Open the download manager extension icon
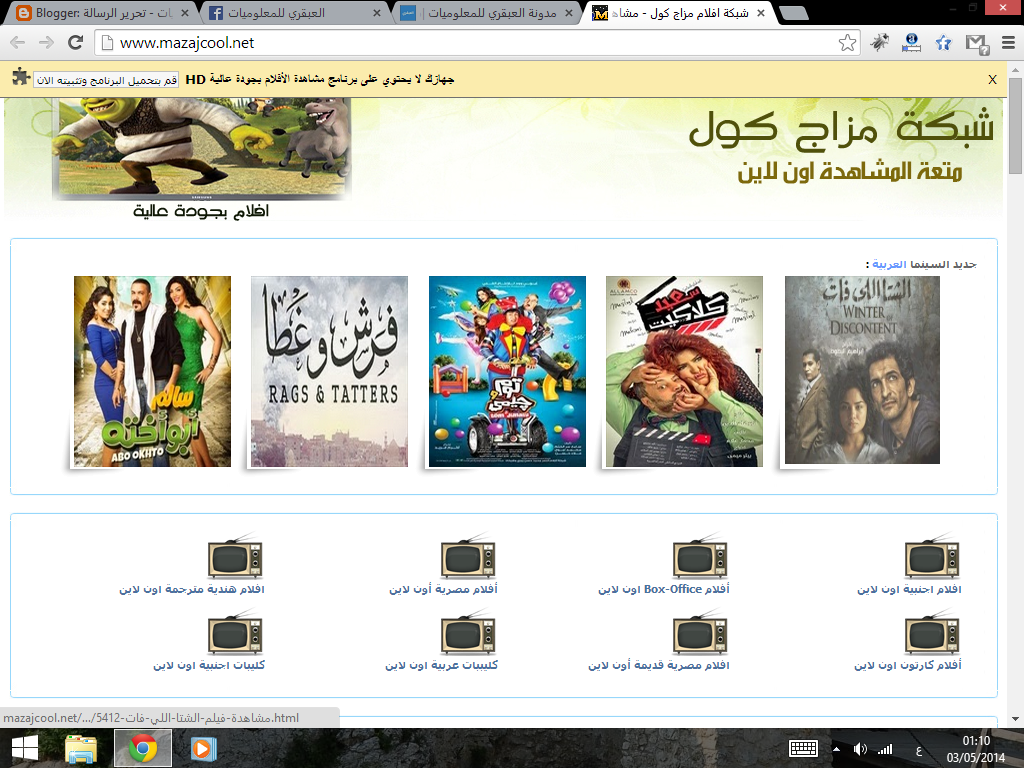The image size is (1024, 768). point(911,43)
